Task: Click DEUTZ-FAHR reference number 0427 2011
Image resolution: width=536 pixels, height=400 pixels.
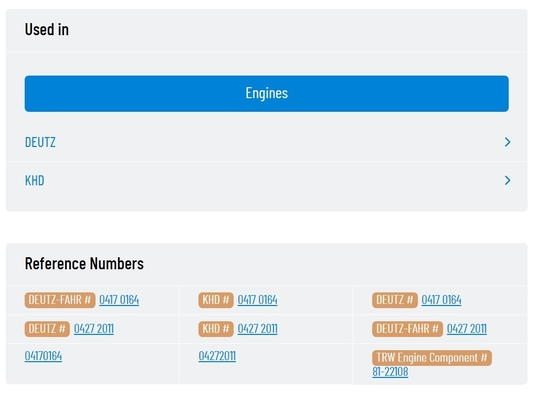Action: (x=467, y=329)
